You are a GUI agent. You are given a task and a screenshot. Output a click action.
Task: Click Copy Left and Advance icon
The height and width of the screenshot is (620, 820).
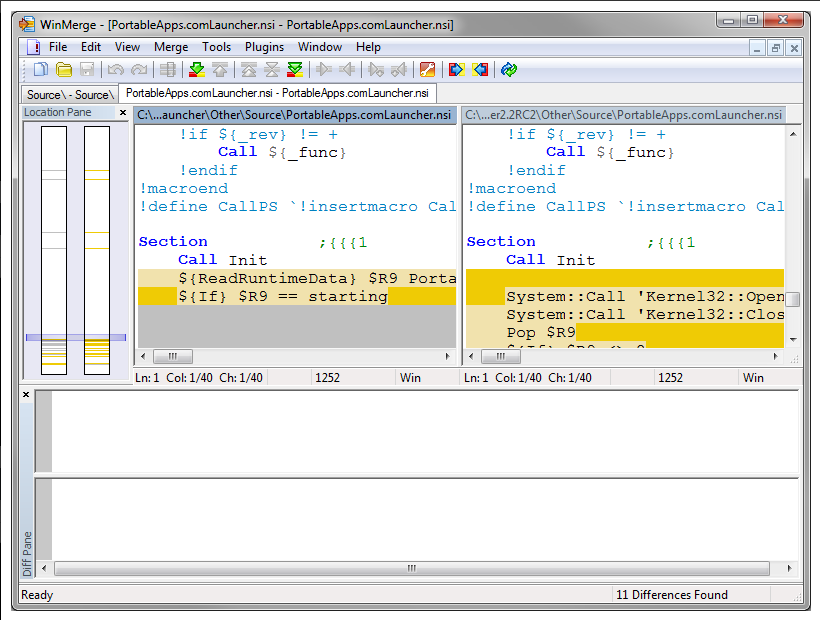tap(399, 70)
